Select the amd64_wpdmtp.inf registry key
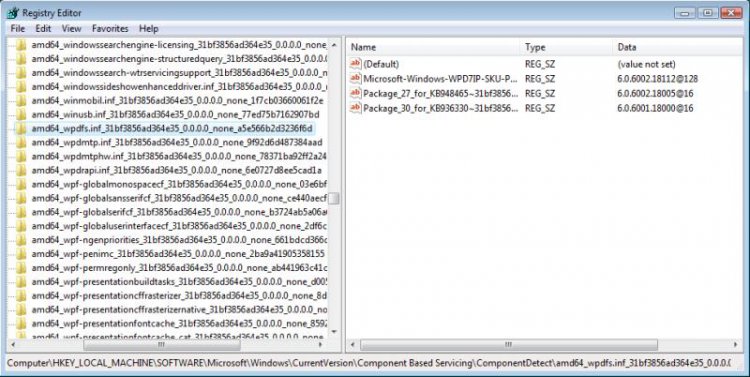This screenshot has height=377, width=750. click(x=176, y=143)
